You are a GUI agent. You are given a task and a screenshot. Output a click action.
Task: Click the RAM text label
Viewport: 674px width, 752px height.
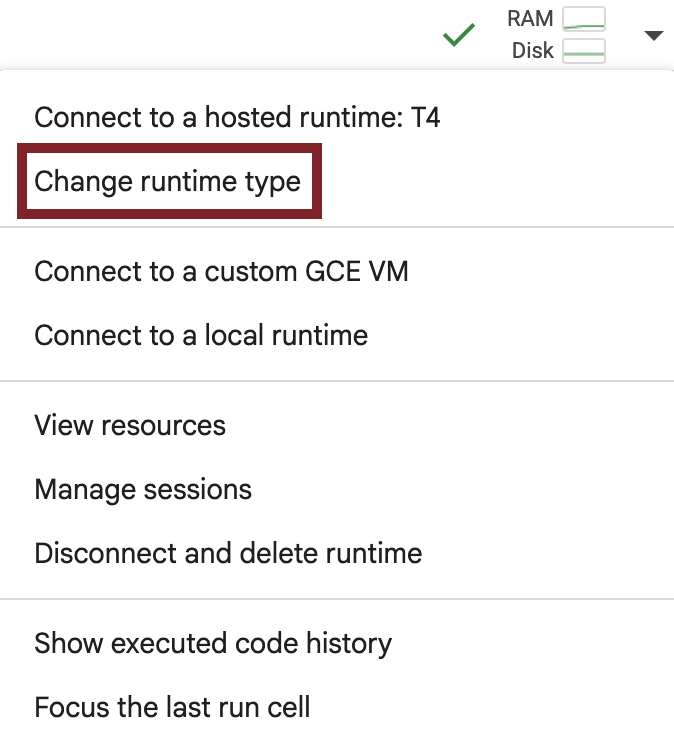pos(530,19)
